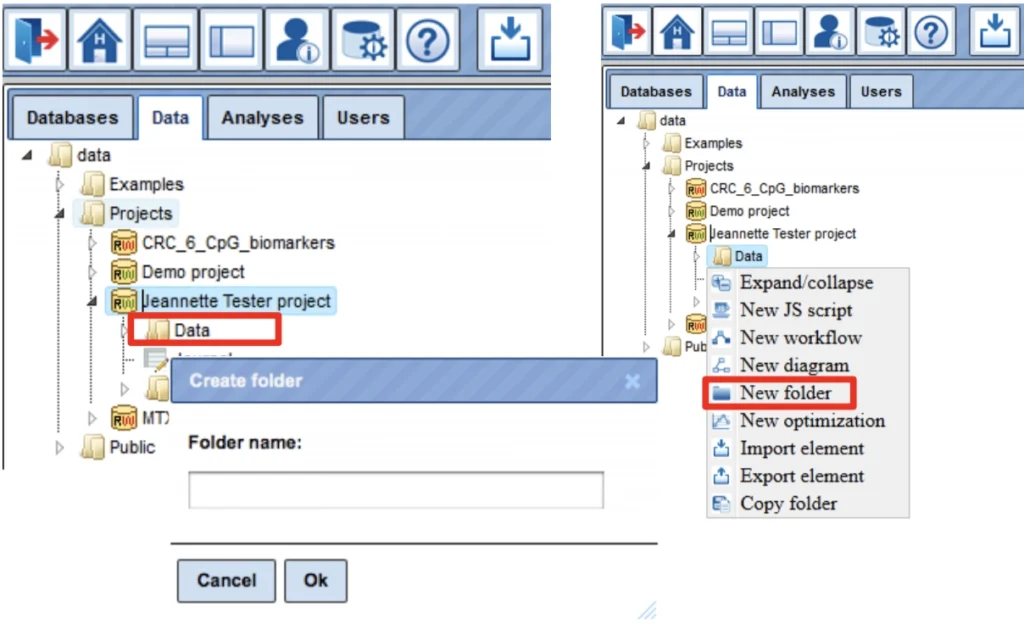Choose Export element from the context menu
The image size is (1024, 624).
(x=801, y=476)
